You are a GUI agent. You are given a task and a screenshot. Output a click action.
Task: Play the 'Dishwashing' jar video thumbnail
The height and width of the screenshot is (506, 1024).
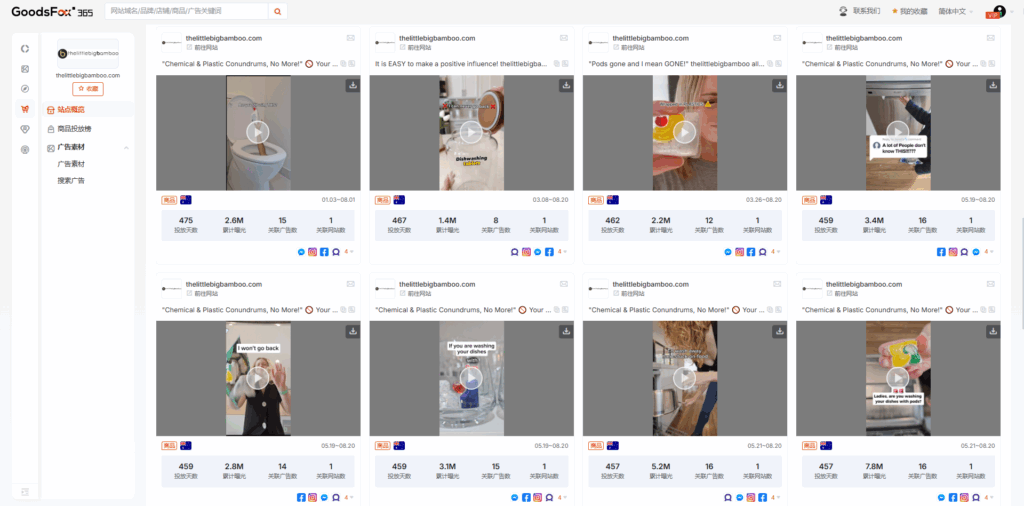click(x=471, y=133)
